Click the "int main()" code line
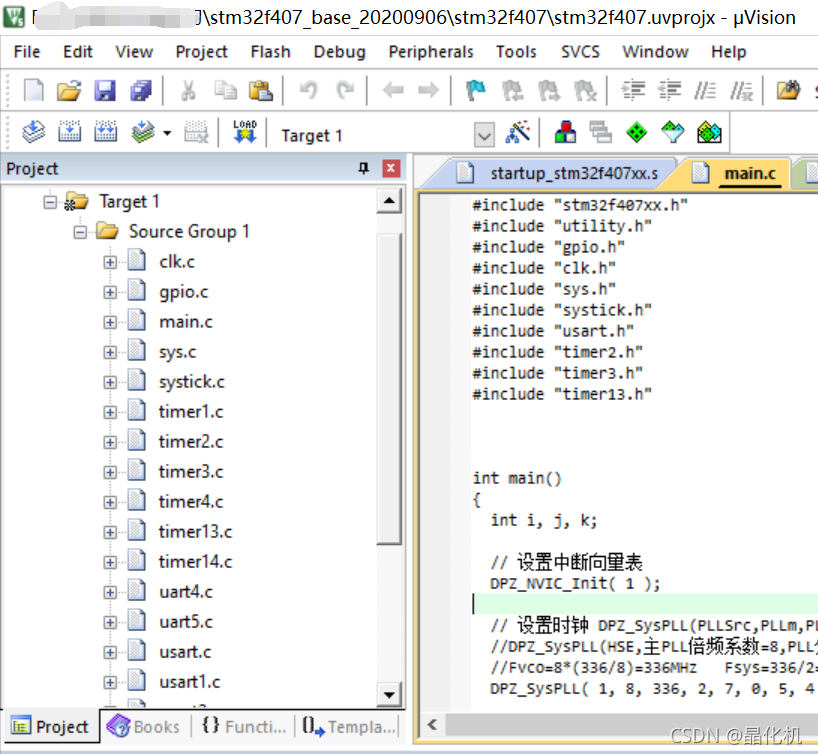 pos(517,478)
